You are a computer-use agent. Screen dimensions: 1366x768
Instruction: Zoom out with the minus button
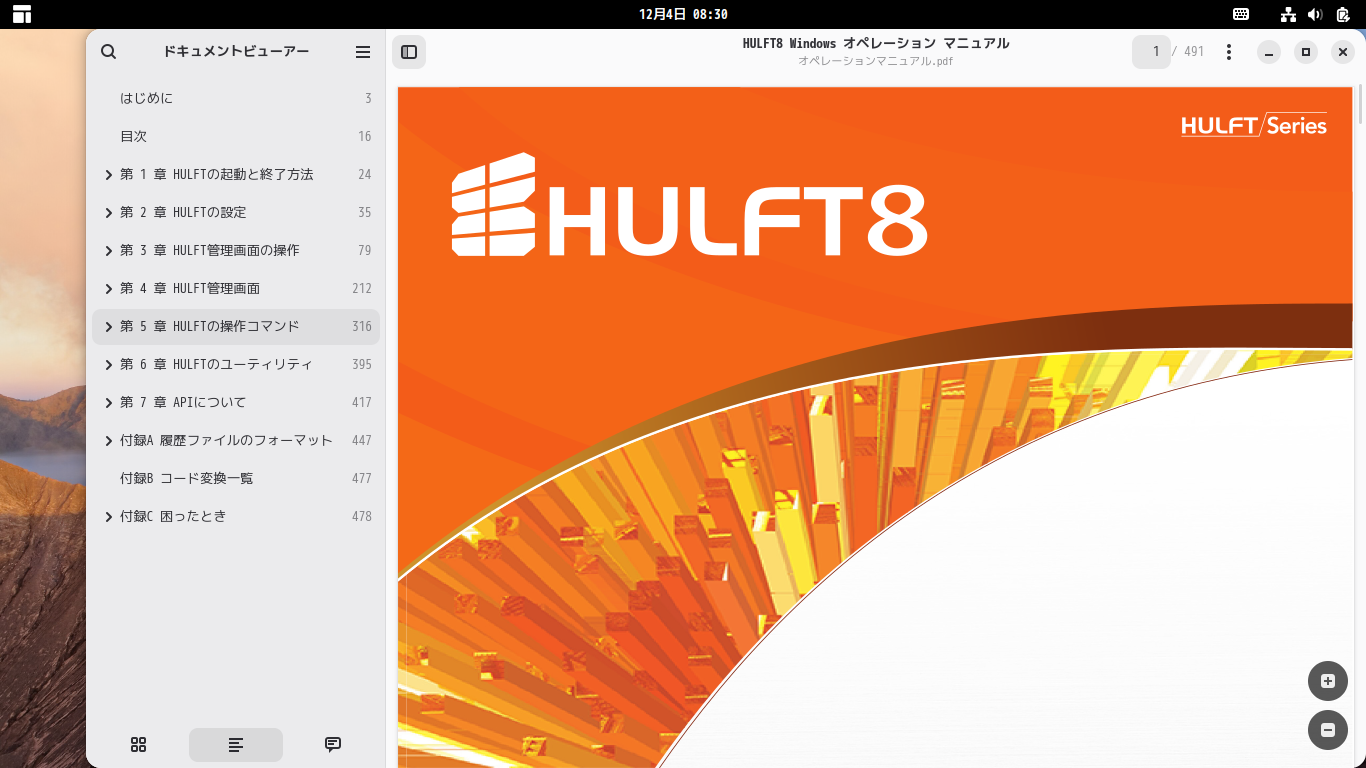(x=1328, y=730)
